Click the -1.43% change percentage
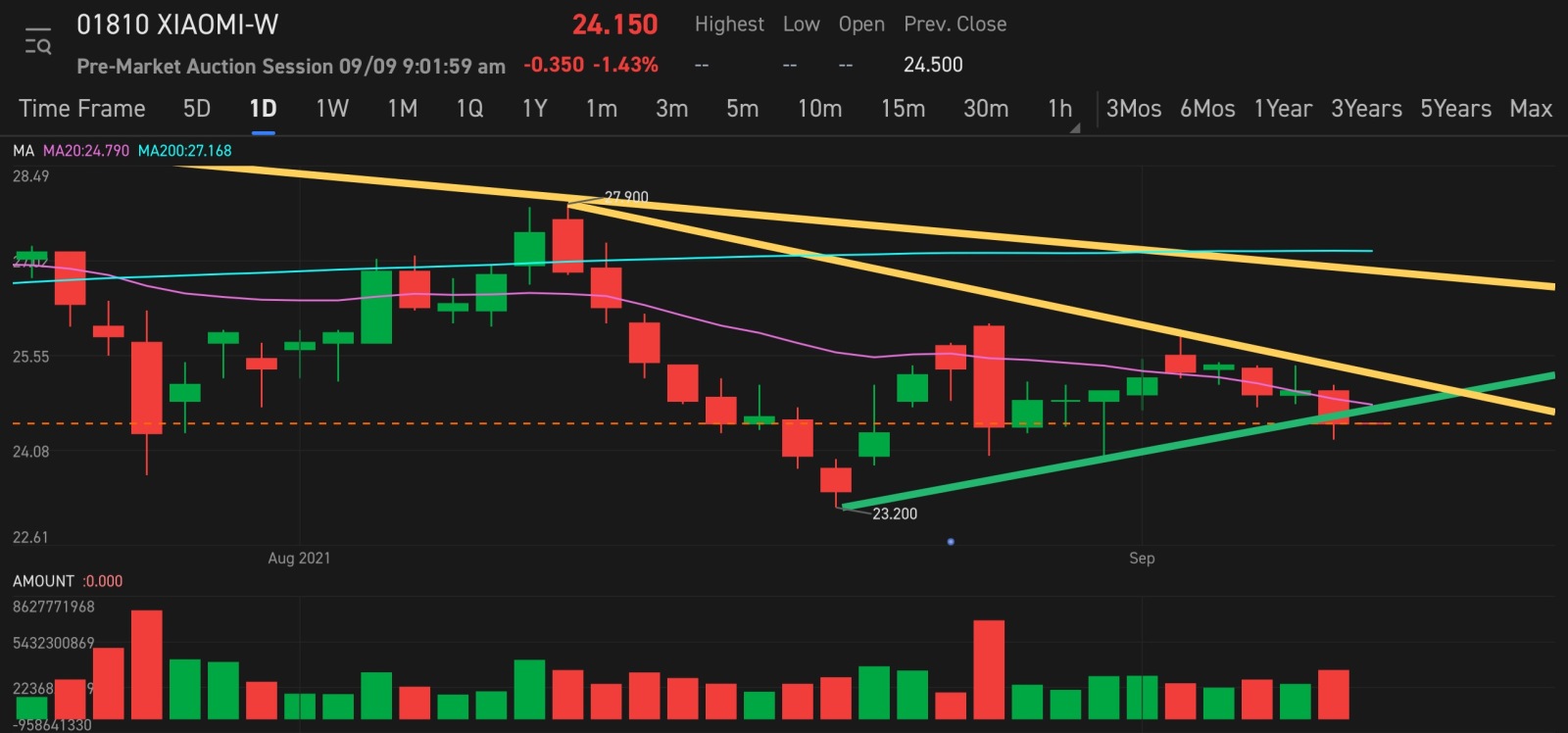The width and height of the screenshot is (1568, 733). pyautogui.click(x=625, y=65)
